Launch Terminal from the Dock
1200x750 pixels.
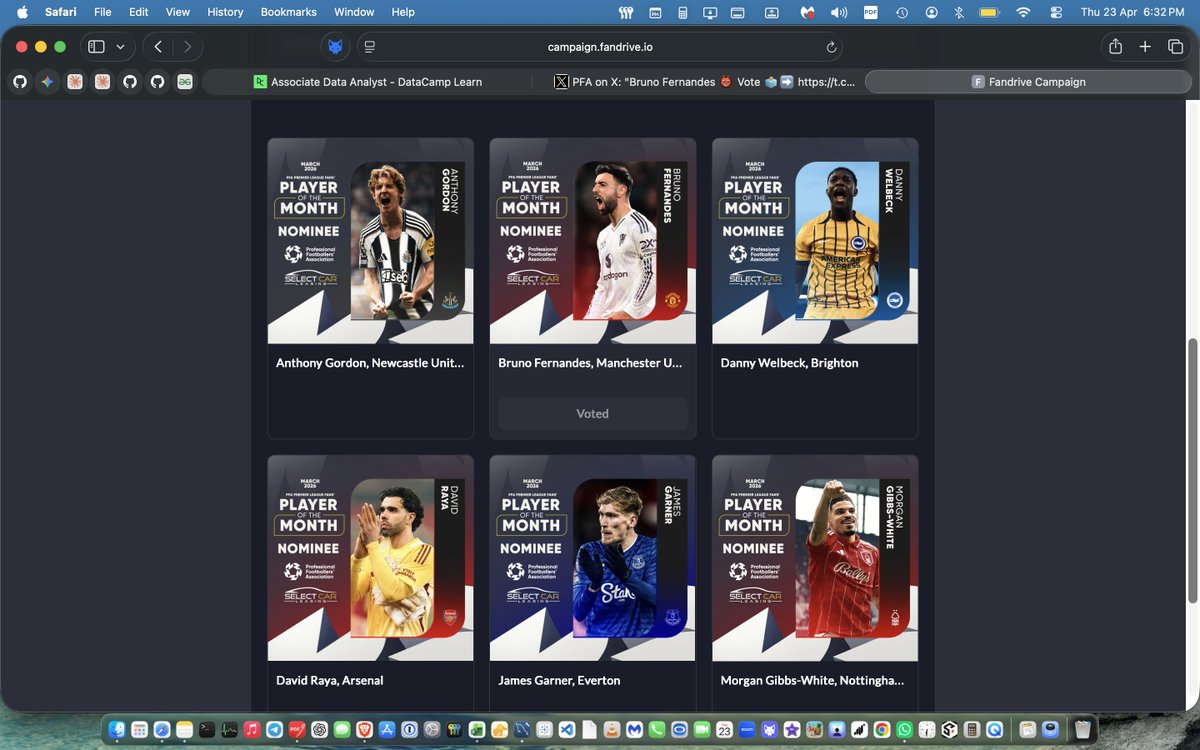click(207, 729)
